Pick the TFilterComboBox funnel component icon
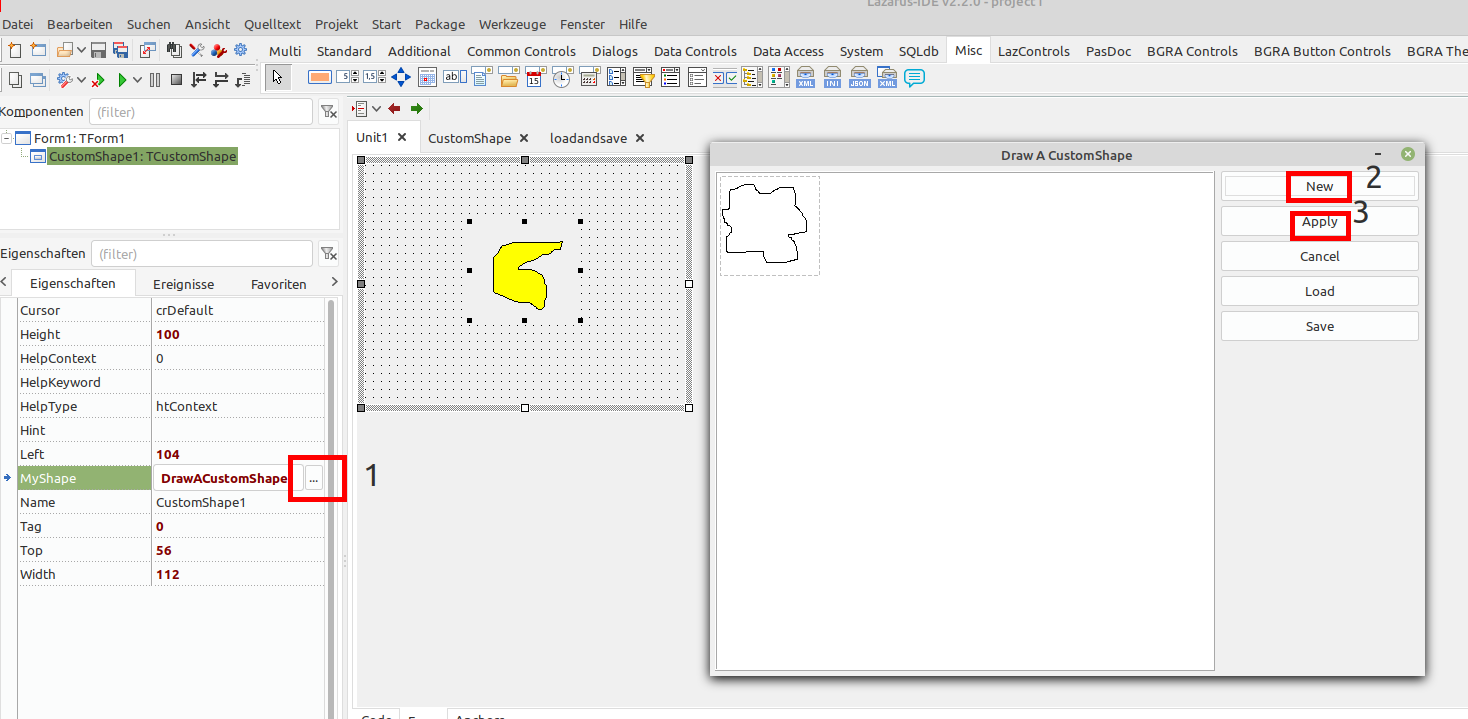The height and width of the screenshot is (719, 1468). [644, 77]
